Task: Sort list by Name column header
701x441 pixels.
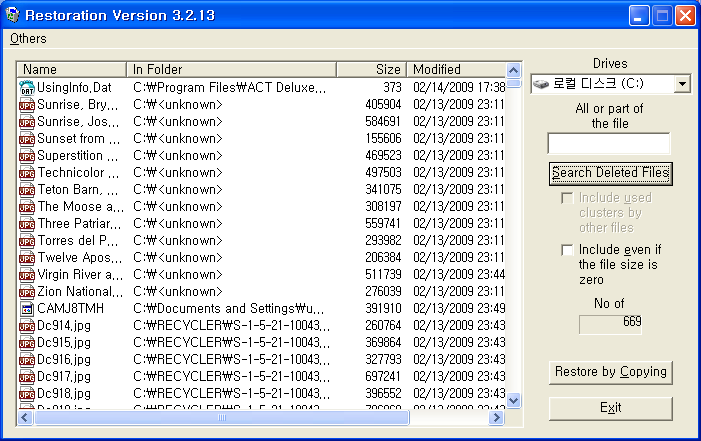Action: coord(72,69)
